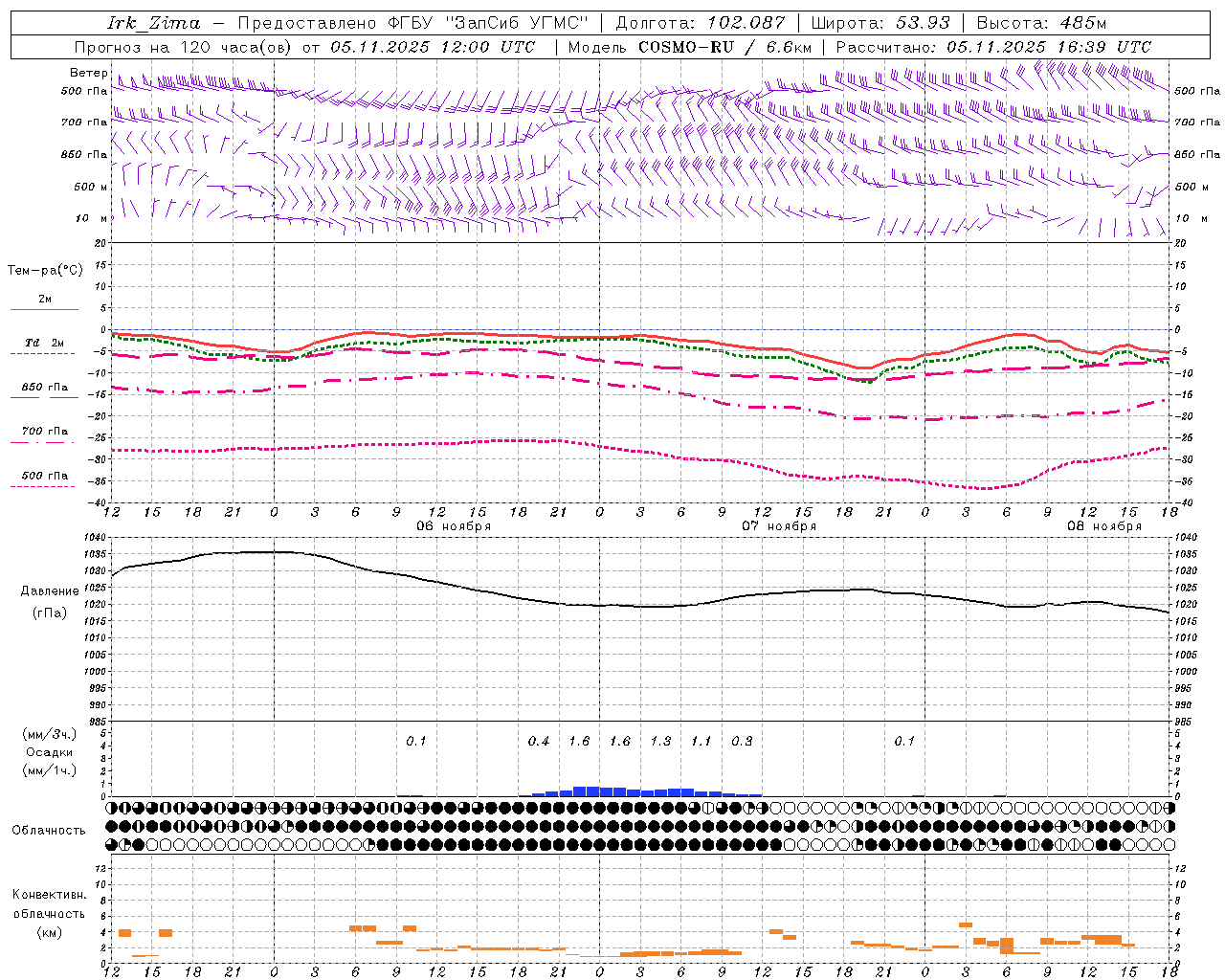Viewport: 1225px width, 980px height.
Task: Click the '(мм/1ч.)' precipitation unit label
Action: [x=49, y=769]
